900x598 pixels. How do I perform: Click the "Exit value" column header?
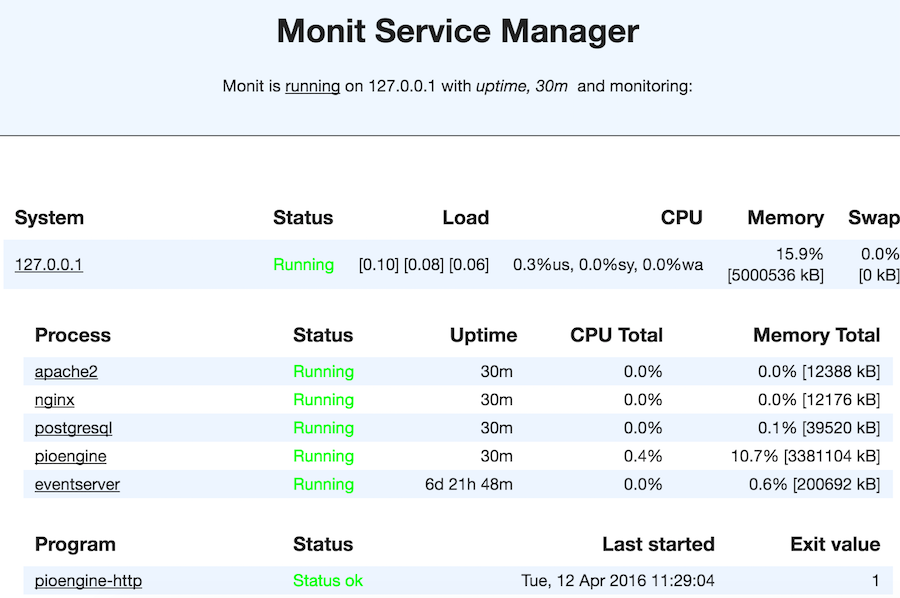pos(835,544)
